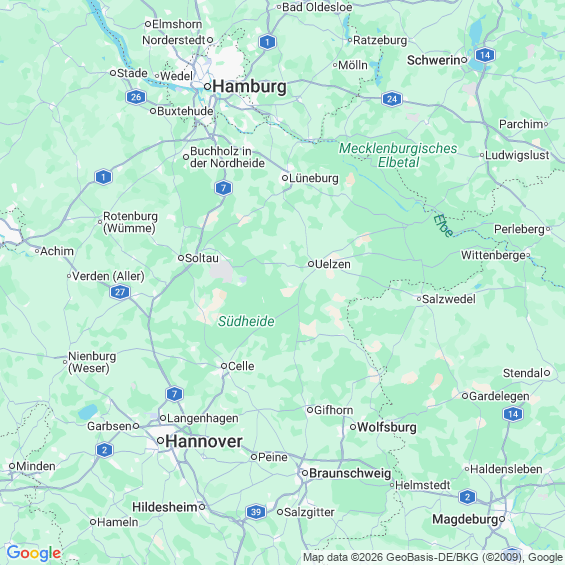Click the route 2 shield near Magdeburg

[x=467, y=497]
